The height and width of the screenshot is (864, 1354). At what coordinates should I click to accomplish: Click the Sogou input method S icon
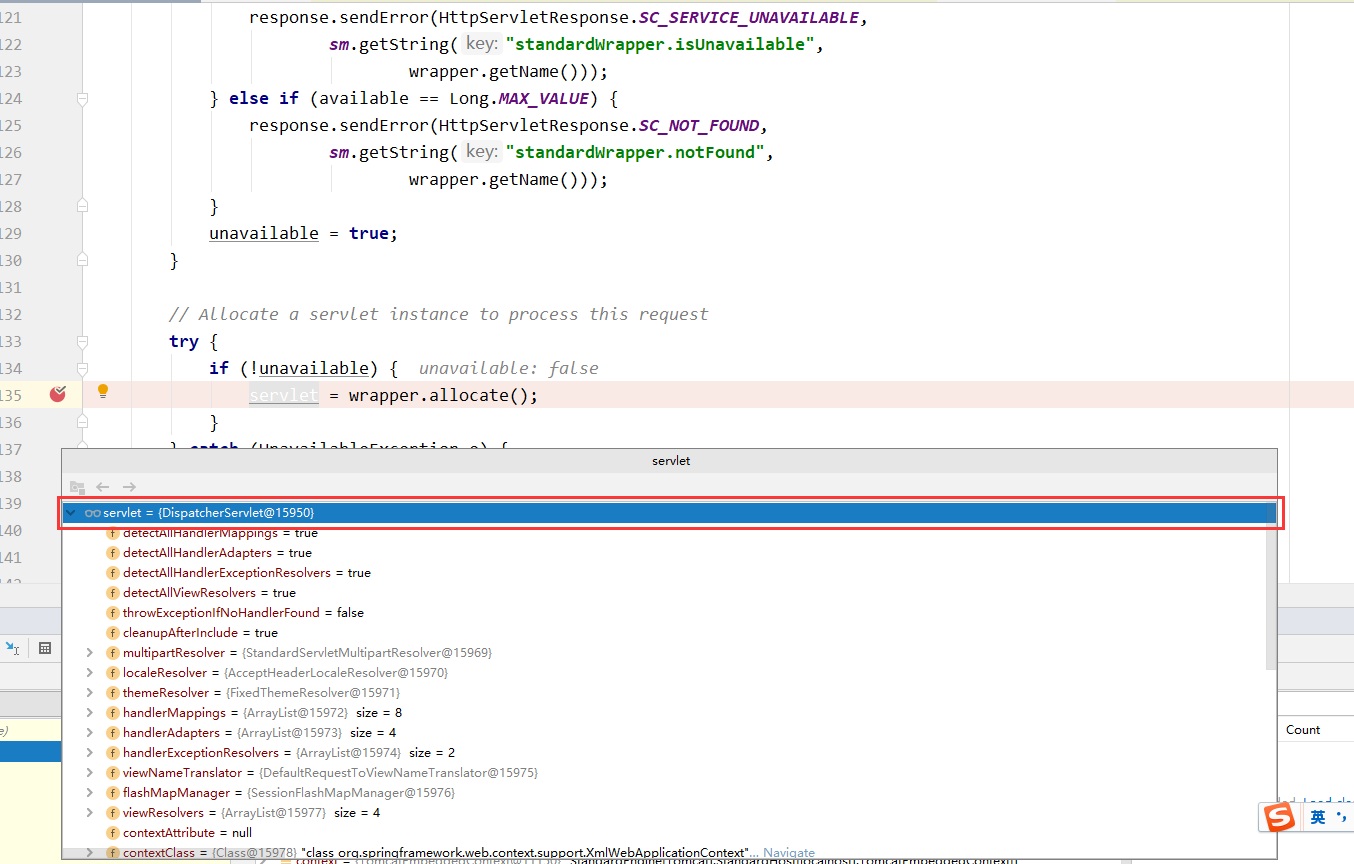[1279, 817]
